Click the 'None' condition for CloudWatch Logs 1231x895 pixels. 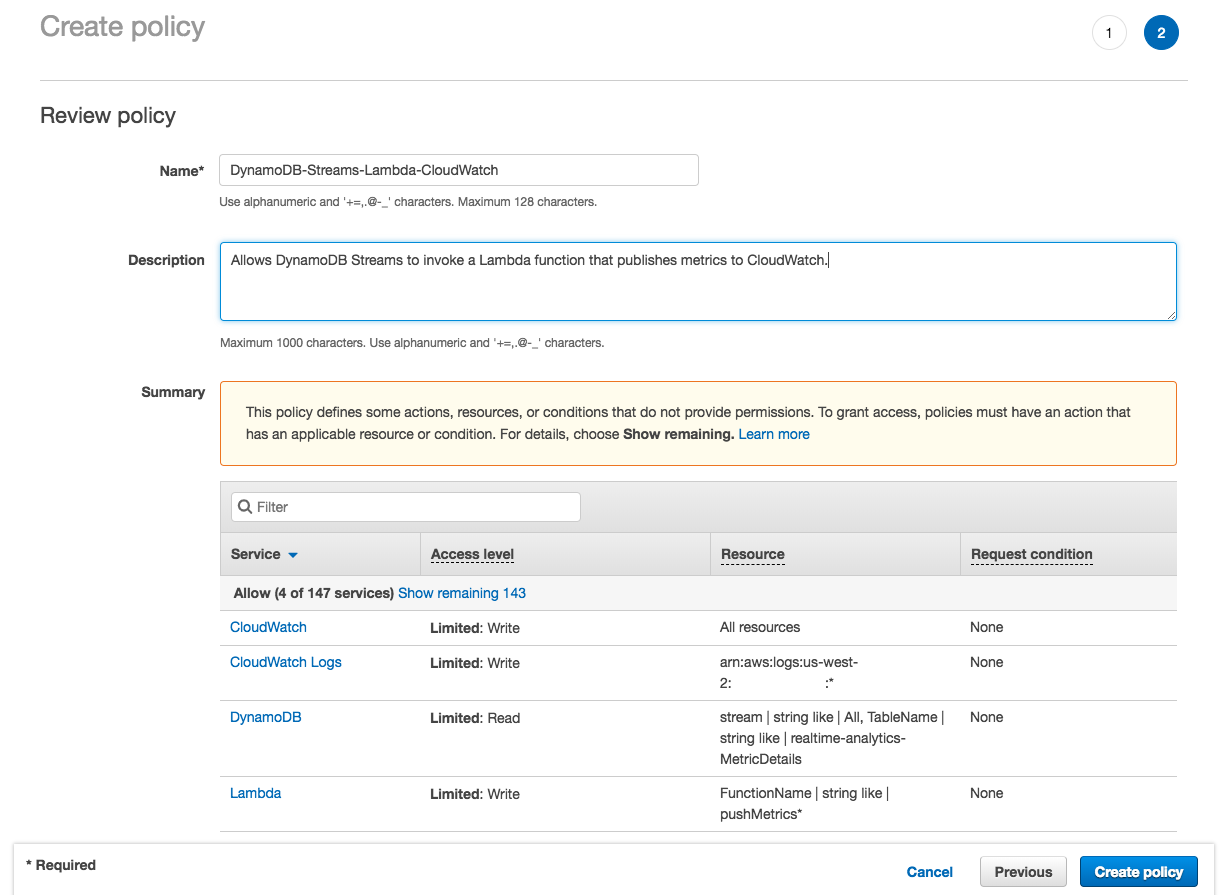(x=986, y=662)
